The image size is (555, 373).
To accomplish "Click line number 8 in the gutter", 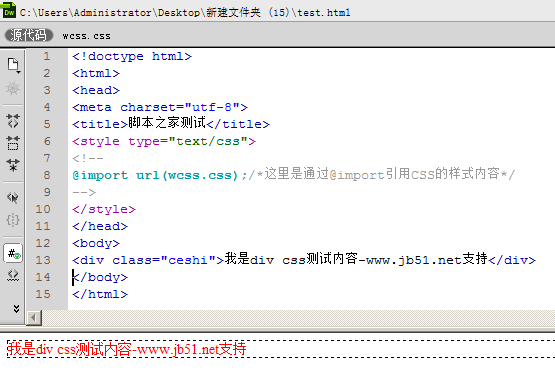I will 47,175.
